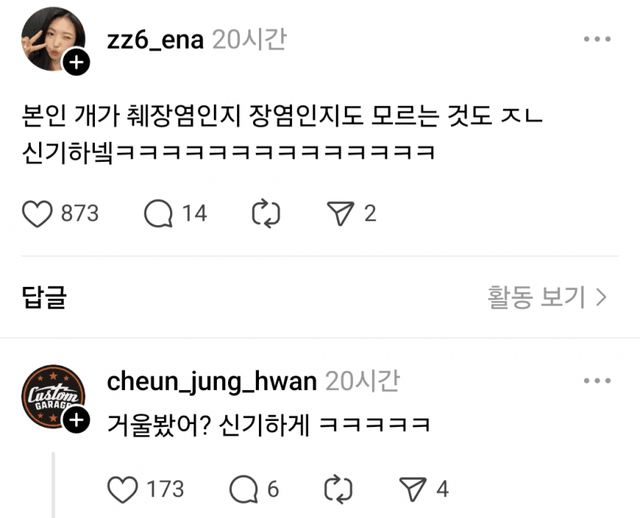Open the zz6_ena username profile link
This screenshot has width=640, height=518.
pyautogui.click(x=155, y=40)
